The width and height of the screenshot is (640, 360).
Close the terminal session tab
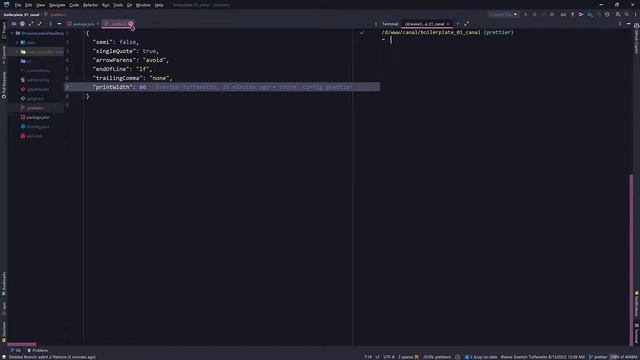[448, 24]
